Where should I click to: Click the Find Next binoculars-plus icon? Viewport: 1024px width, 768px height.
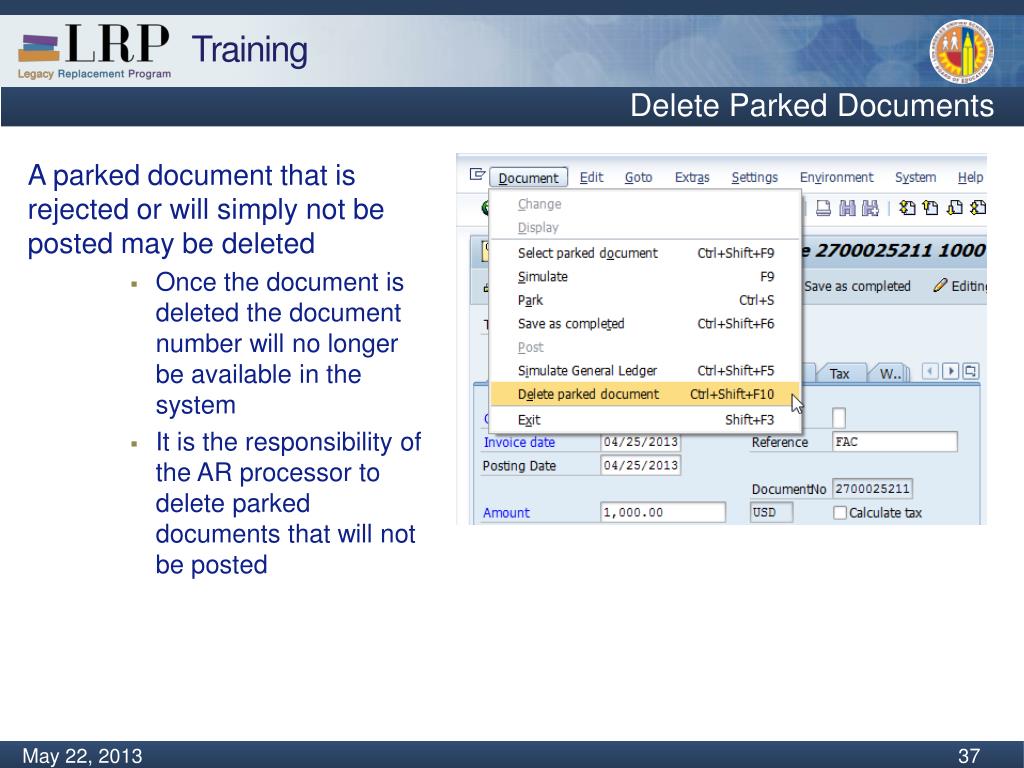[870, 208]
